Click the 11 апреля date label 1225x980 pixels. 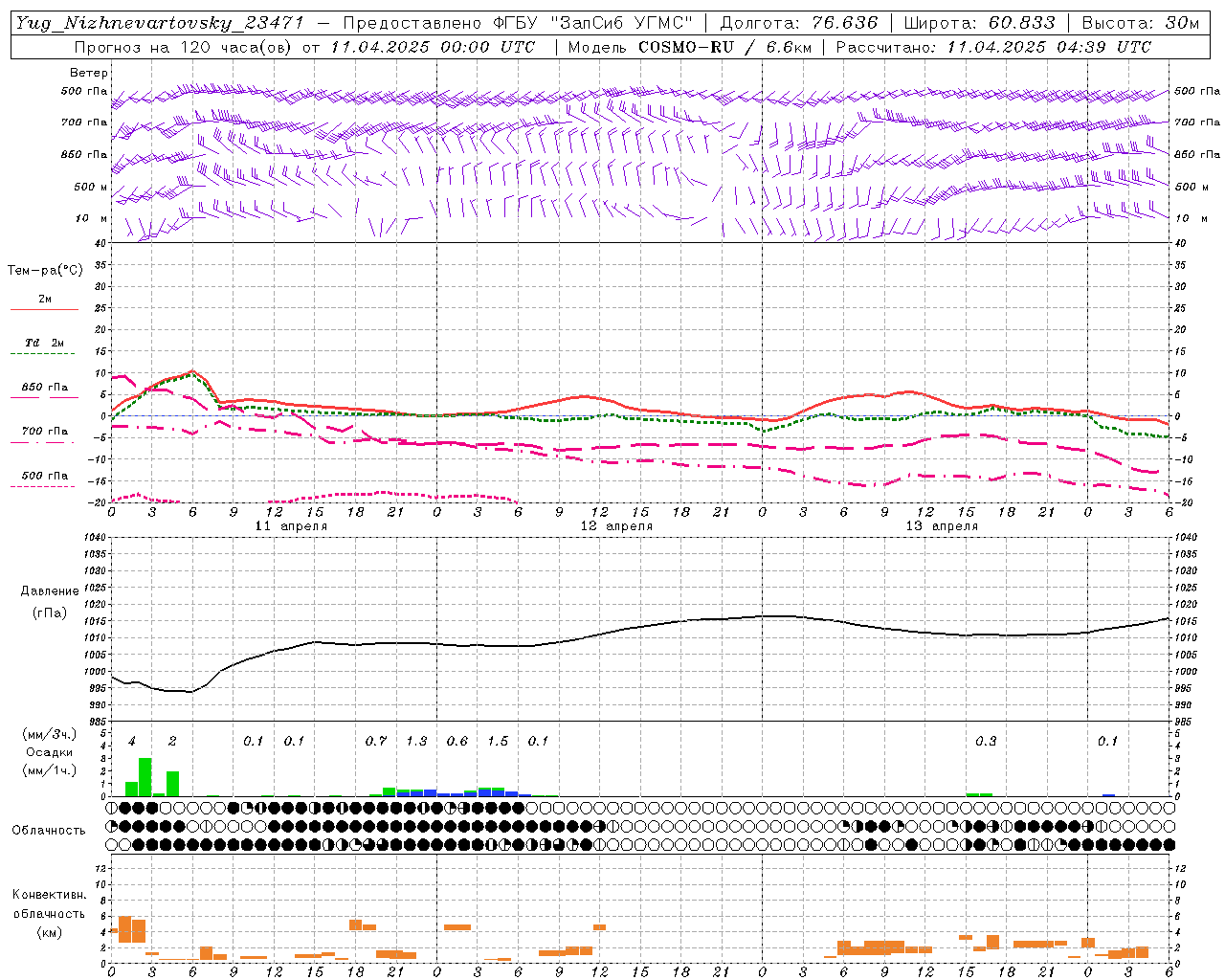[x=291, y=526]
